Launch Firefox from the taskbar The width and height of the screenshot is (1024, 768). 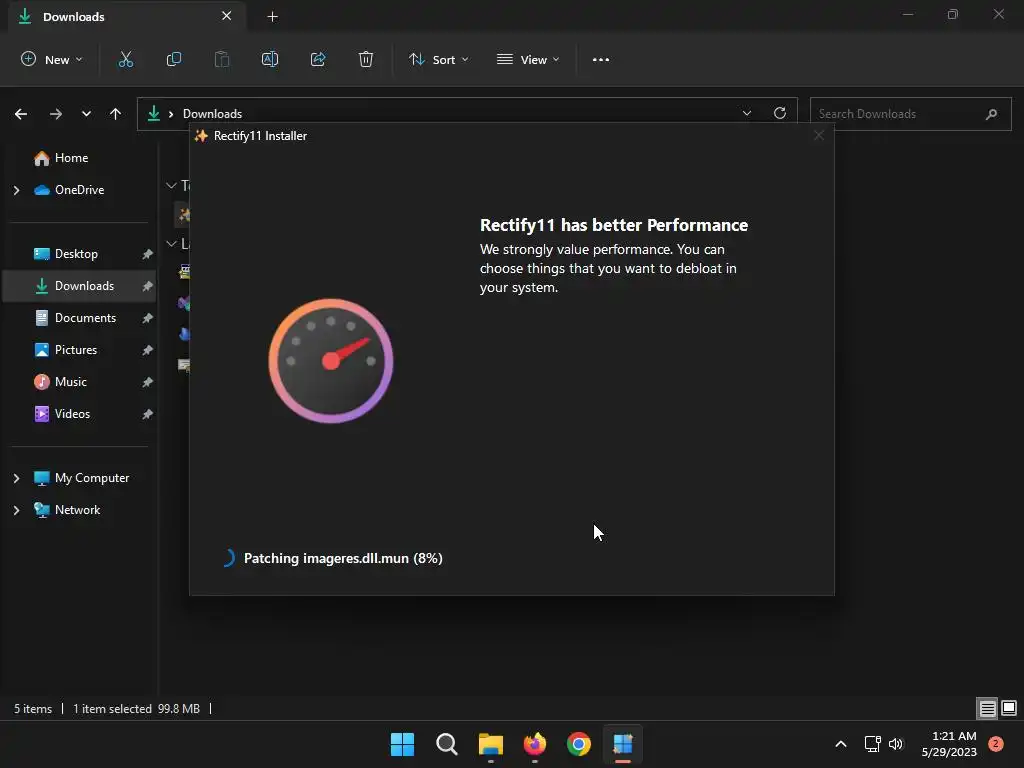click(x=535, y=744)
